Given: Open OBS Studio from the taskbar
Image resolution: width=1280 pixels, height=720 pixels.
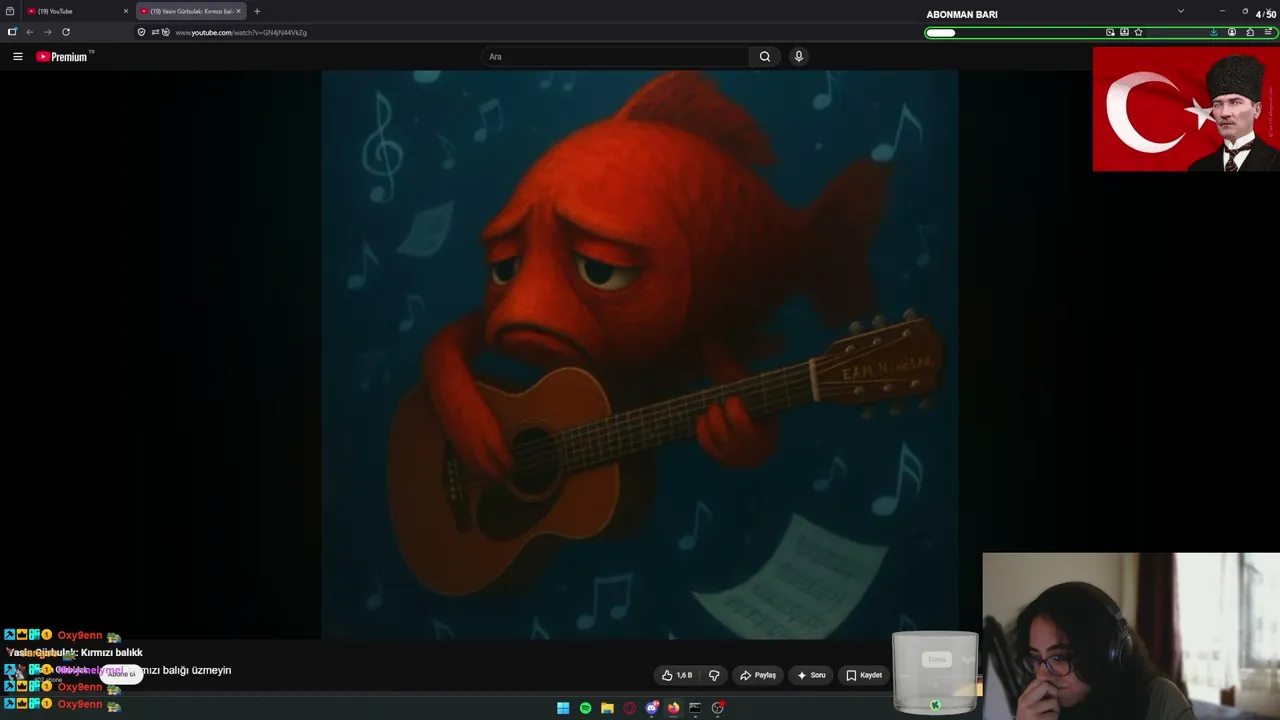Looking at the screenshot, I should click(717, 708).
